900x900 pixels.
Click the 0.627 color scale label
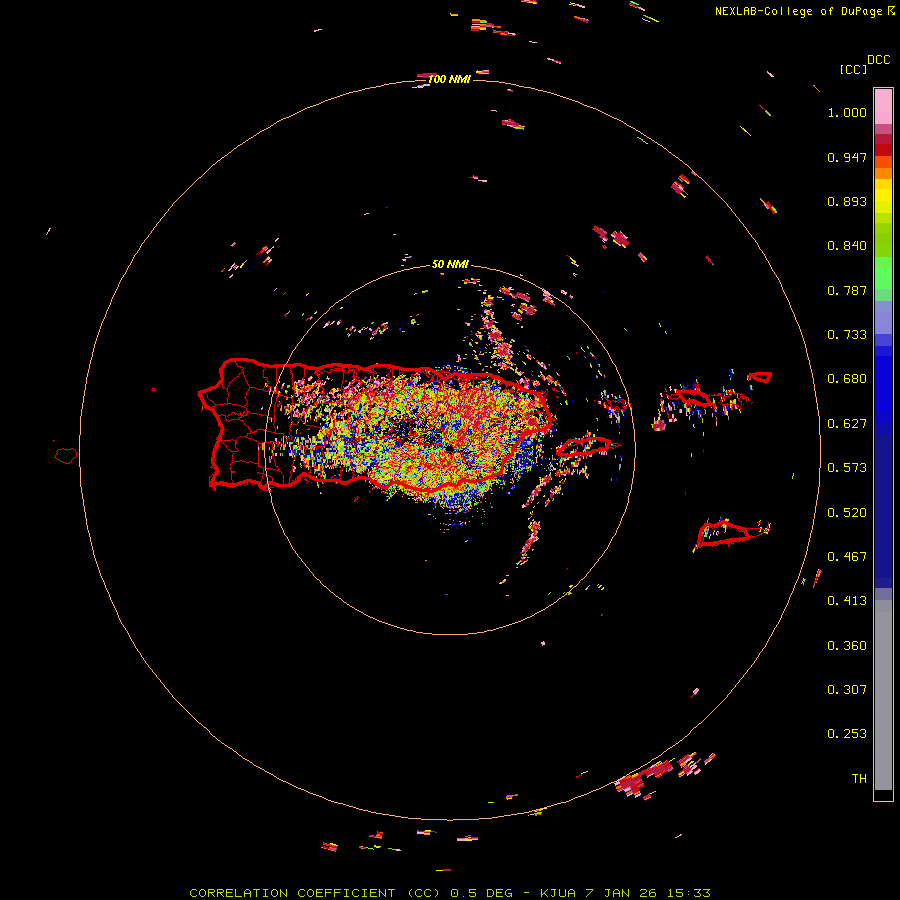(x=847, y=424)
